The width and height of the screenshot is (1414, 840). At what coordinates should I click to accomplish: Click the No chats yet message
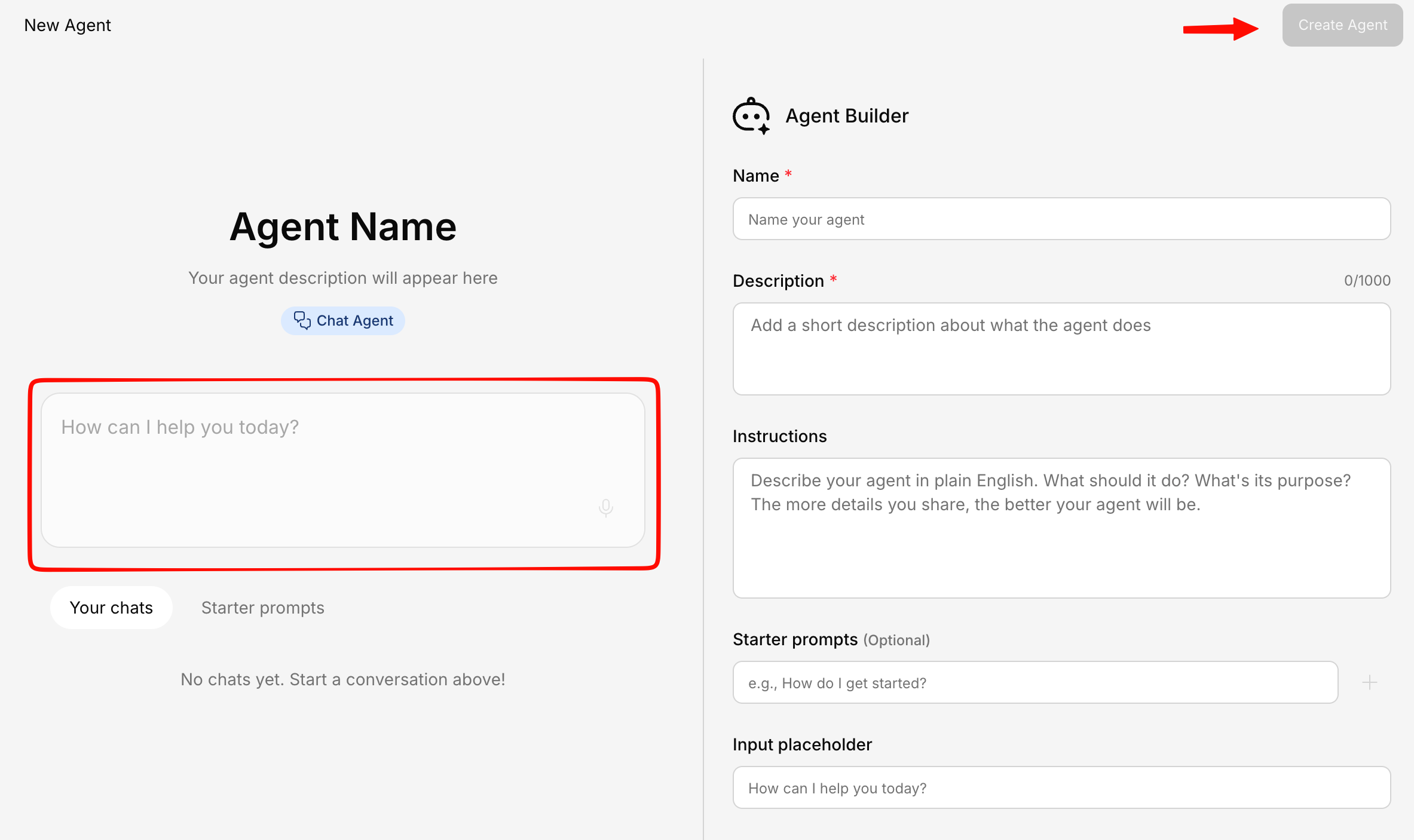(x=343, y=679)
